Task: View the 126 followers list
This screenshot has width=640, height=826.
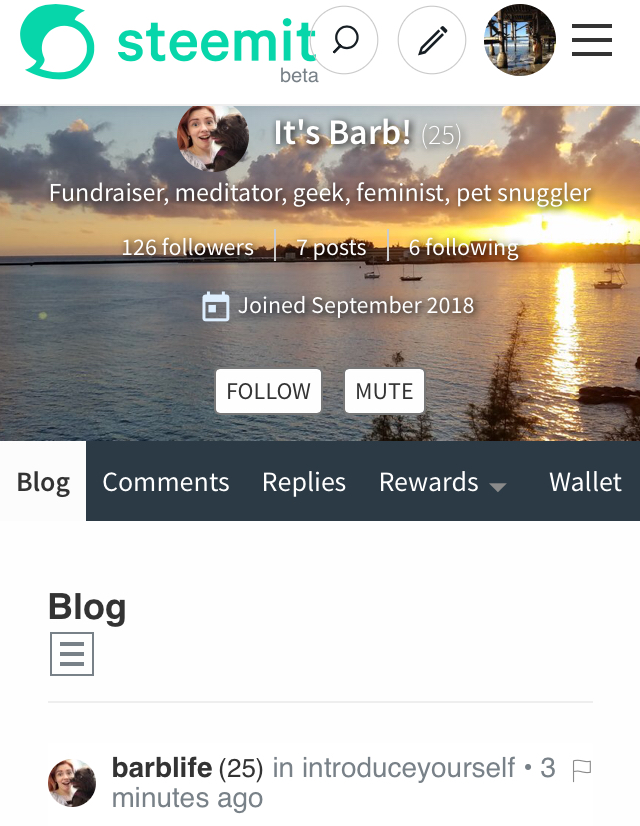Action: [188, 247]
